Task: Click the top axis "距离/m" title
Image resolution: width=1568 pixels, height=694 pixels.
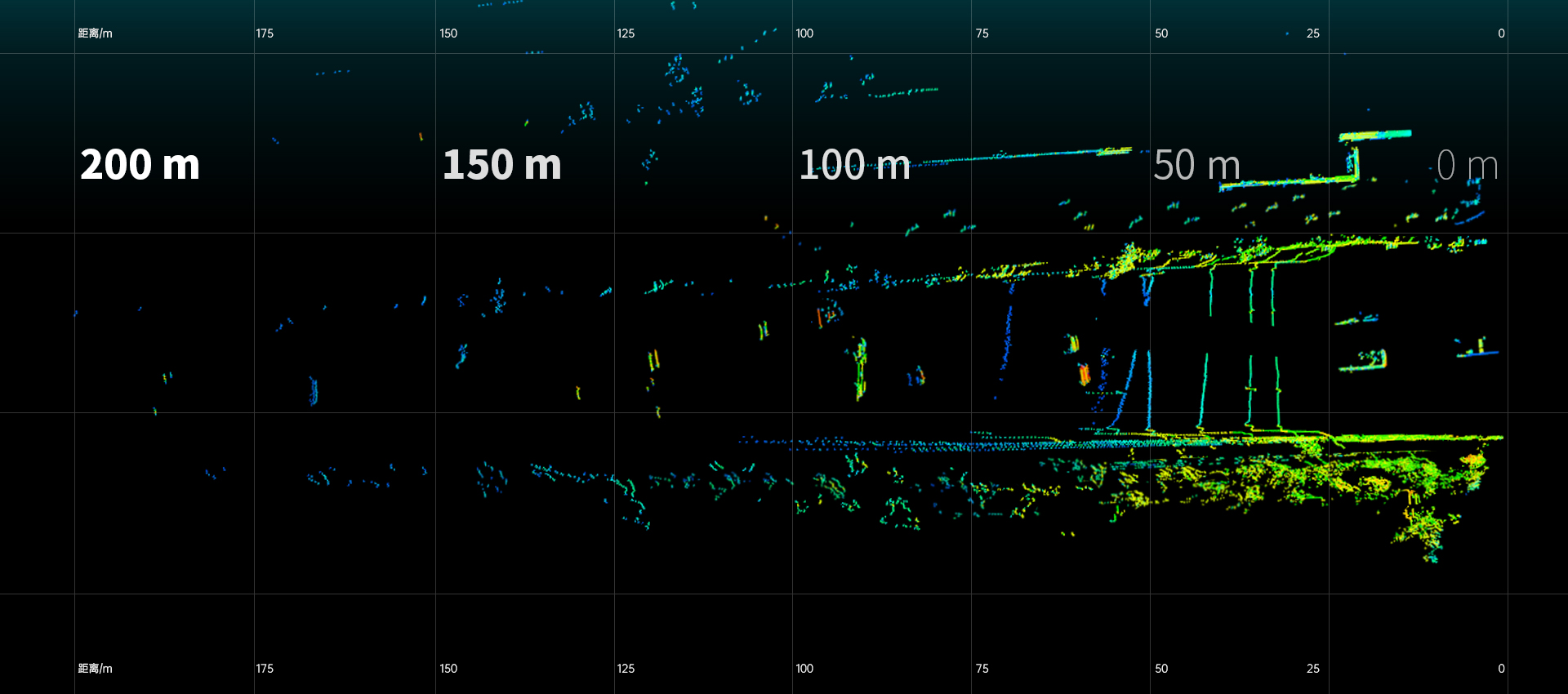Action: (x=96, y=33)
